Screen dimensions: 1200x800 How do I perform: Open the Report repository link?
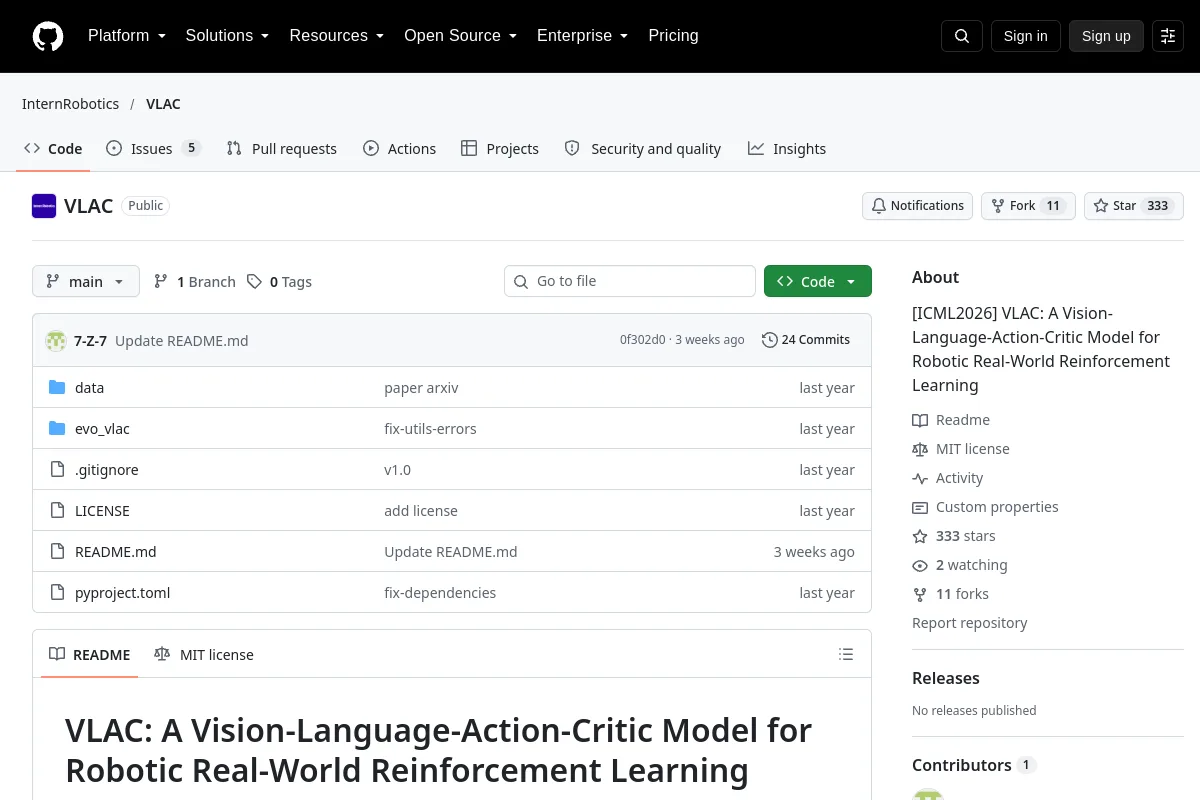coord(970,623)
